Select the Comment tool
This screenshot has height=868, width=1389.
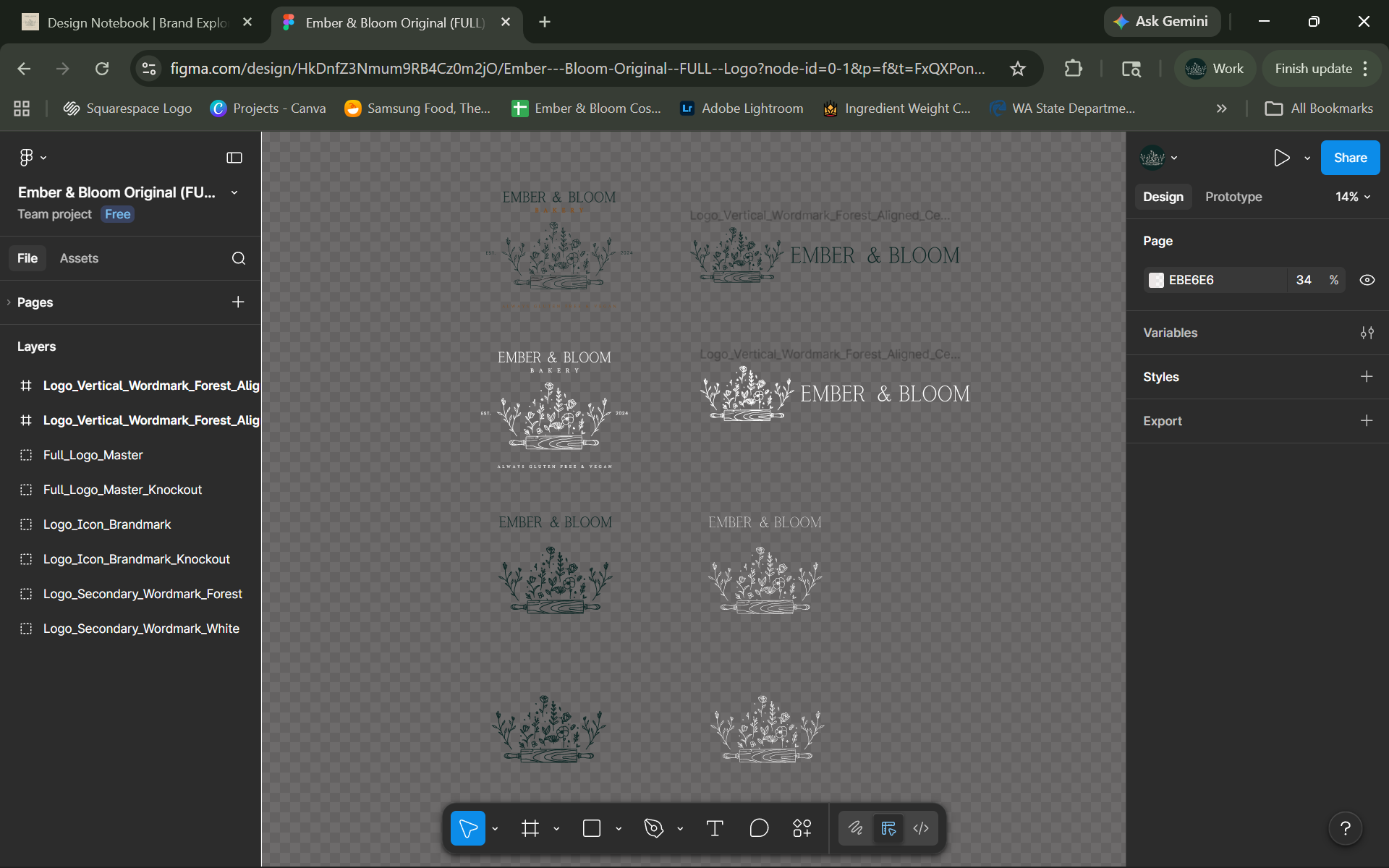pos(759,828)
